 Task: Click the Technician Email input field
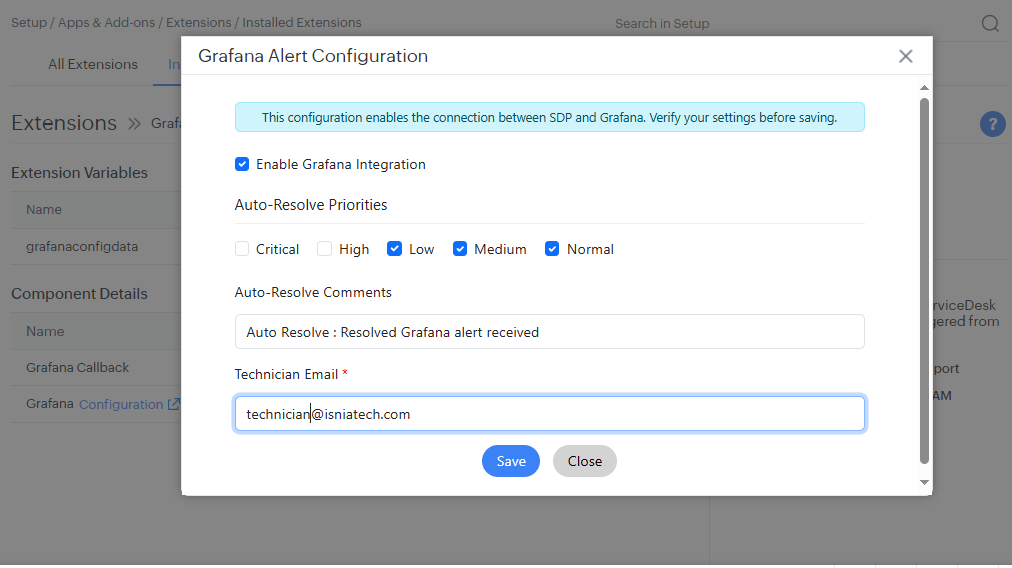click(x=549, y=414)
